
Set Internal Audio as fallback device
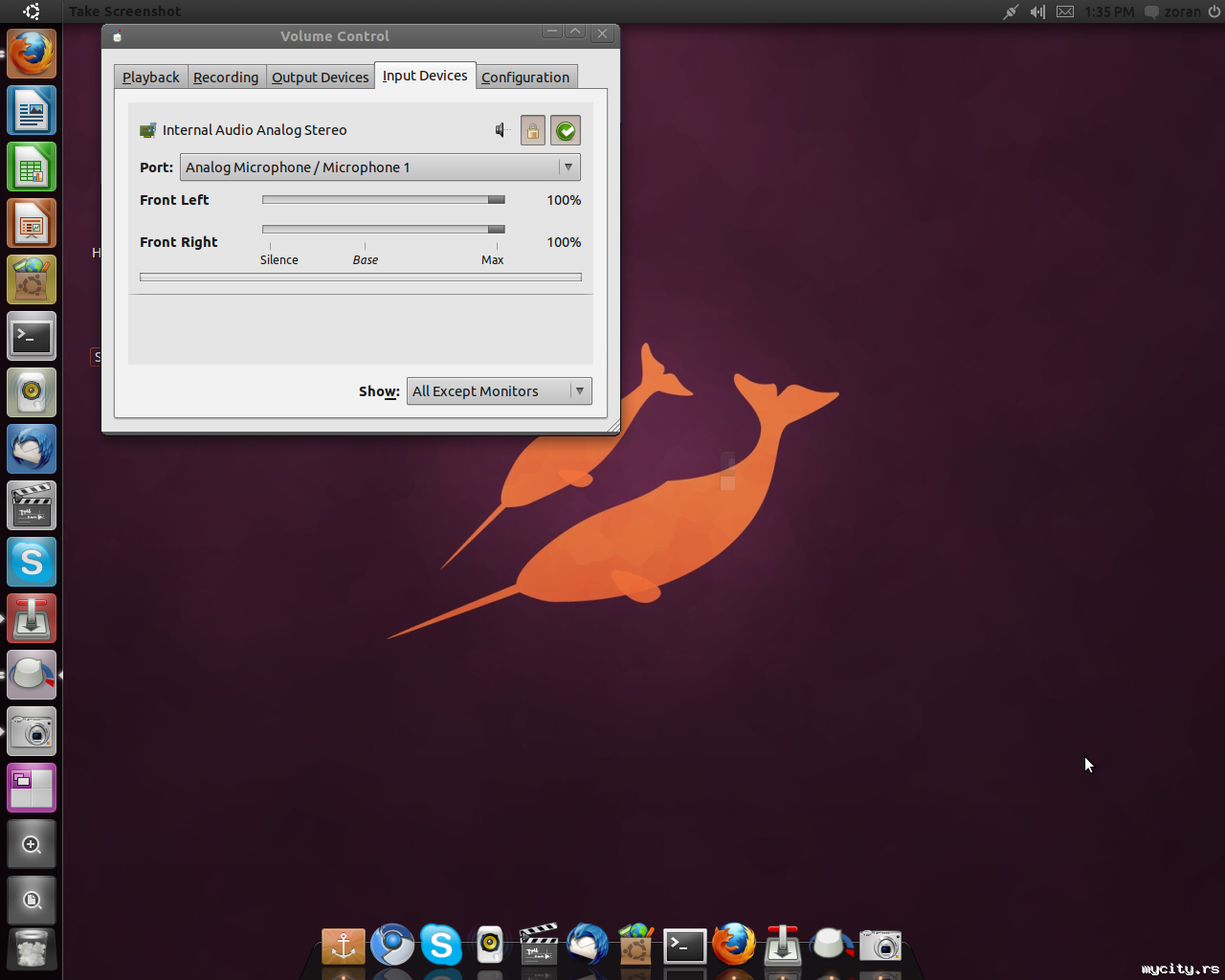click(566, 131)
